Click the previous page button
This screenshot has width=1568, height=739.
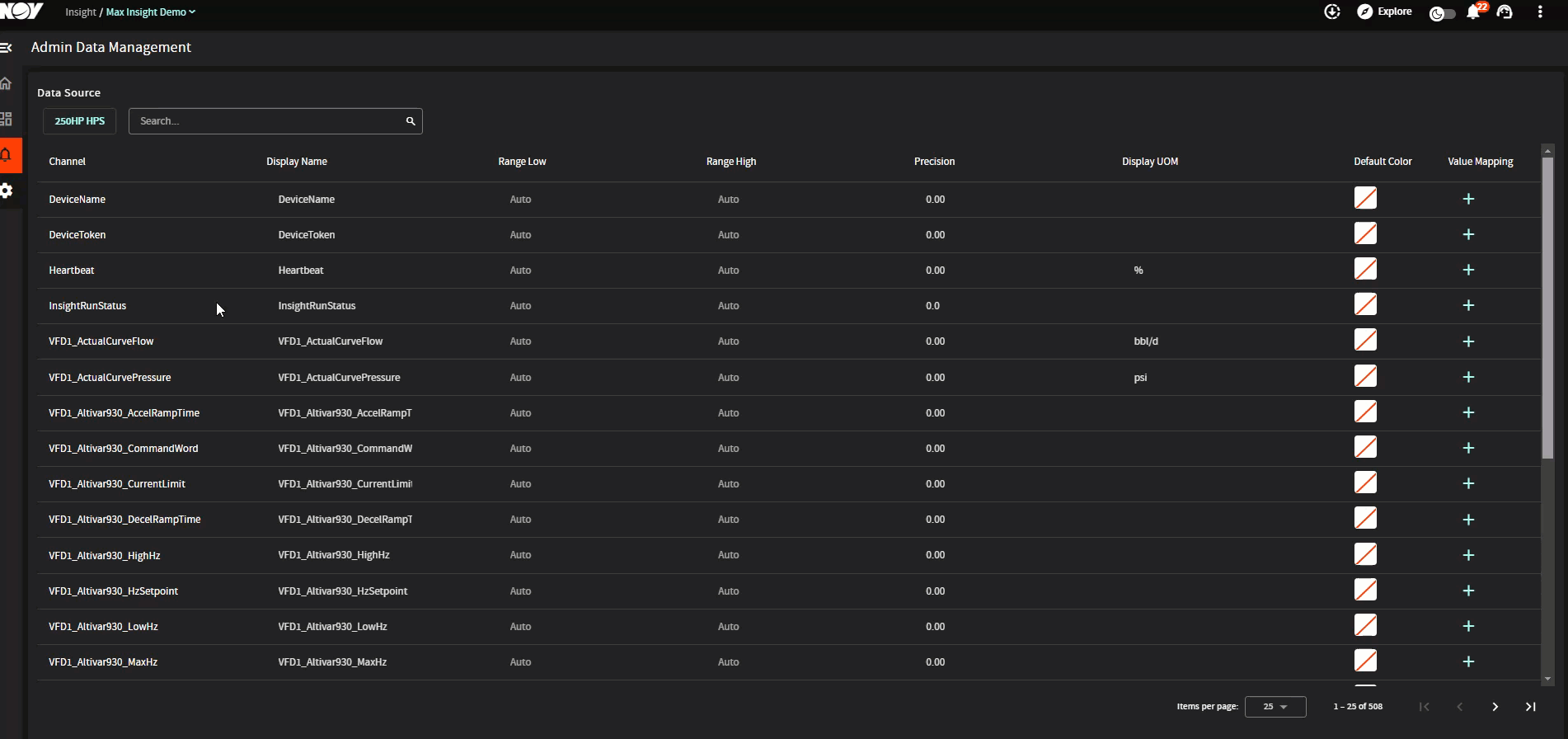pyautogui.click(x=1459, y=707)
